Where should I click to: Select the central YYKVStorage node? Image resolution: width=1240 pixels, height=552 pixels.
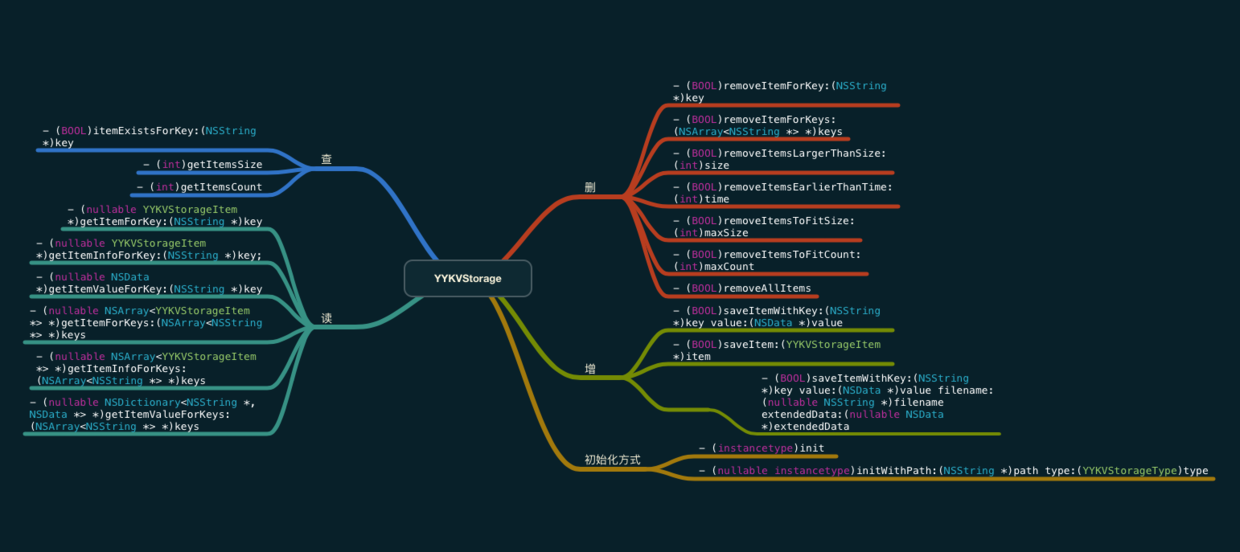coord(467,278)
